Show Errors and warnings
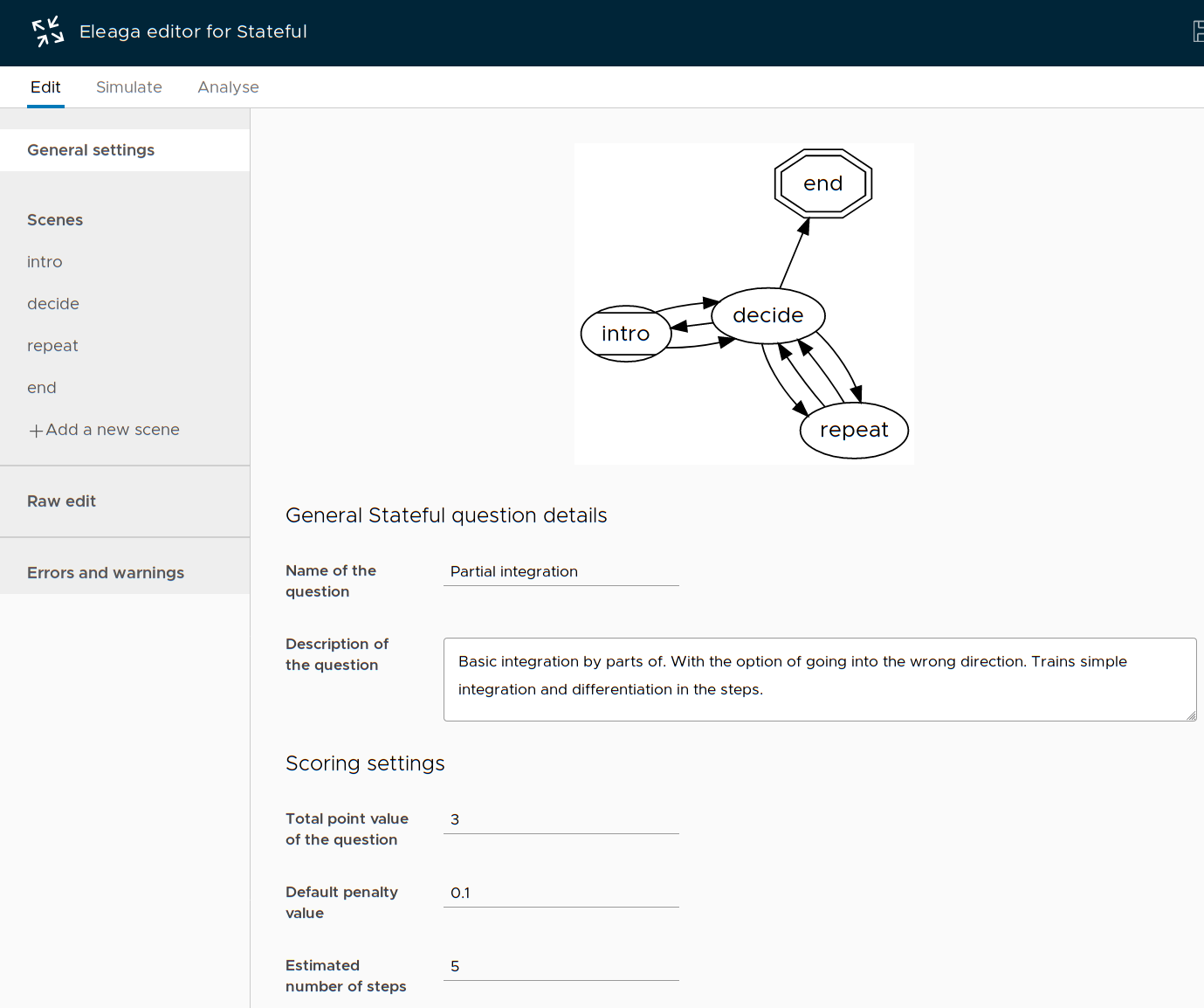Viewport: 1204px width, 1008px height. point(106,573)
